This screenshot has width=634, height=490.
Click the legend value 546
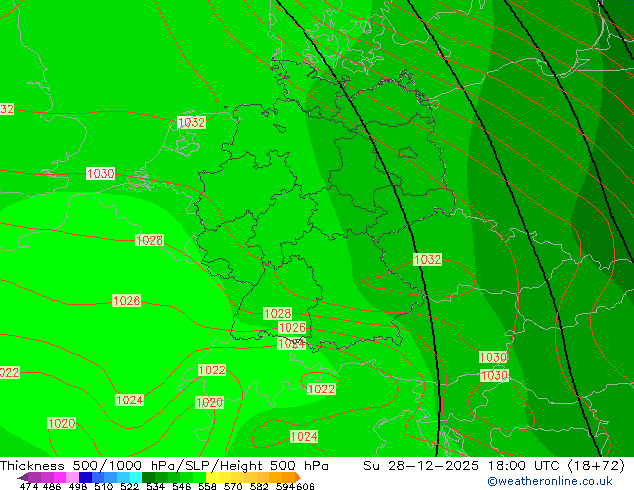[182, 486]
